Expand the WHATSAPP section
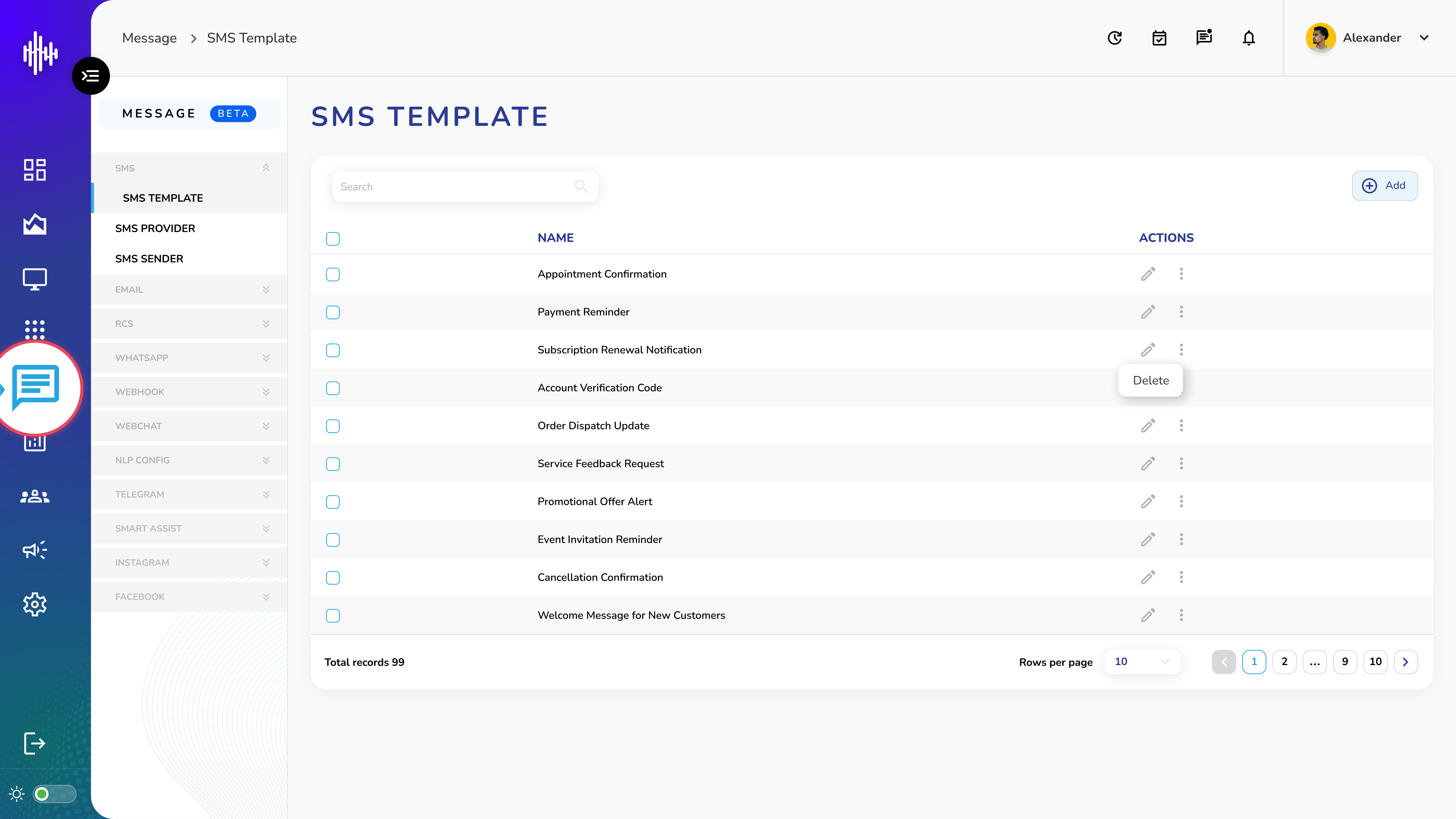Screen dimensions: 1456x819 click(x=189, y=358)
